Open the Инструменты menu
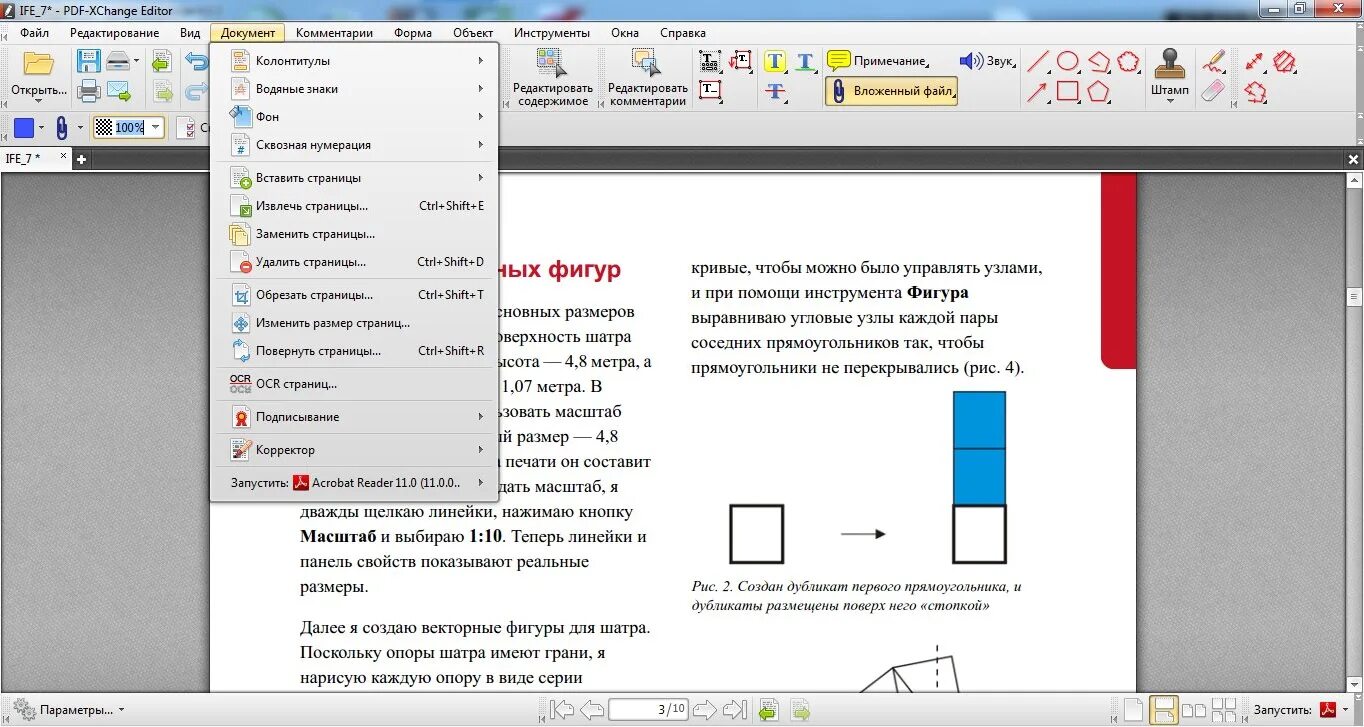Viewport: 1364px width, 727px height. click(552, 33)
